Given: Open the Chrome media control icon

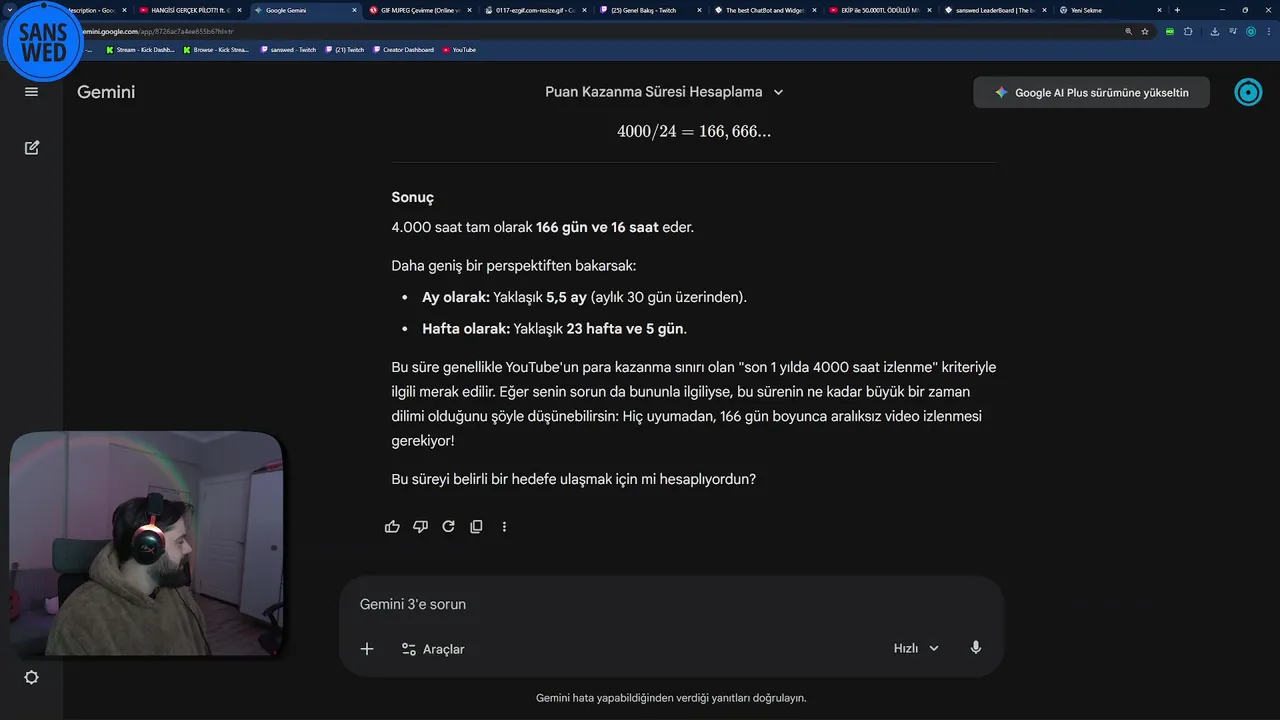Looking at the screenshot, I should pyautogui.click(x=1233, y=31).
